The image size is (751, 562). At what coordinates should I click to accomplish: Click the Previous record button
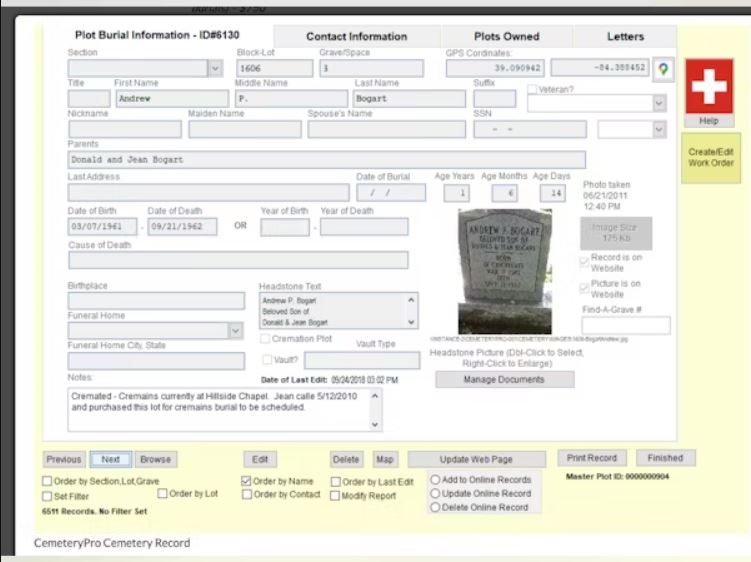64,459
